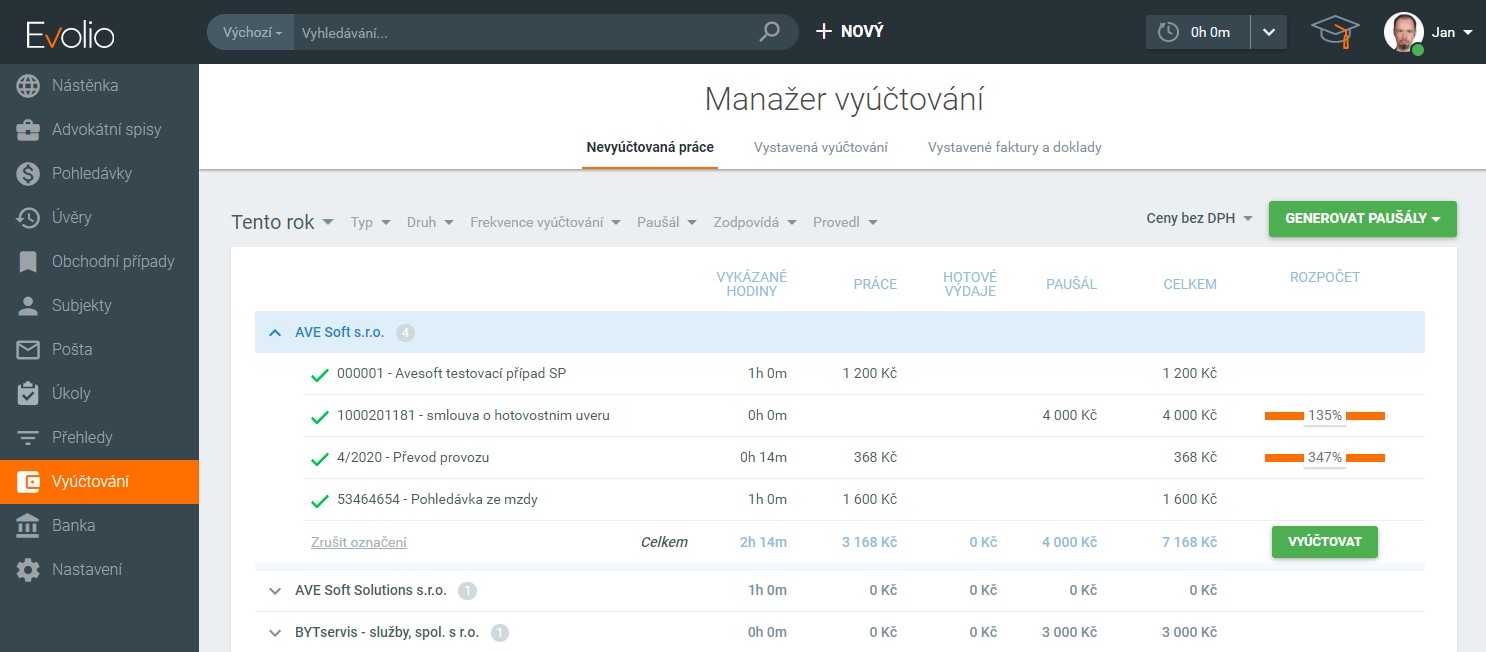Image resolution: width=1486 pixels, height=652 pixels.
Task: Click the timer clock icon
Action: pos(1168,32)
